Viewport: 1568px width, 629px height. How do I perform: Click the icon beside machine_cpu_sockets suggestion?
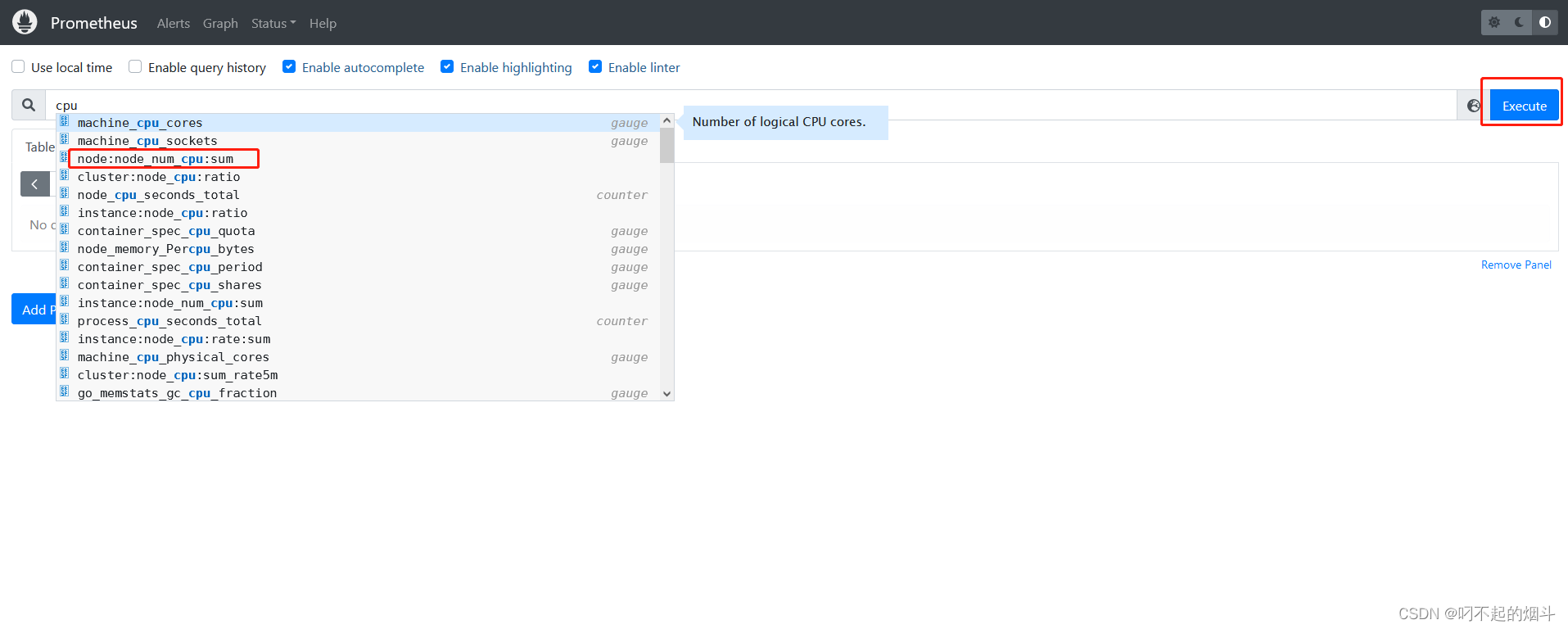click(x=64, y=140)
